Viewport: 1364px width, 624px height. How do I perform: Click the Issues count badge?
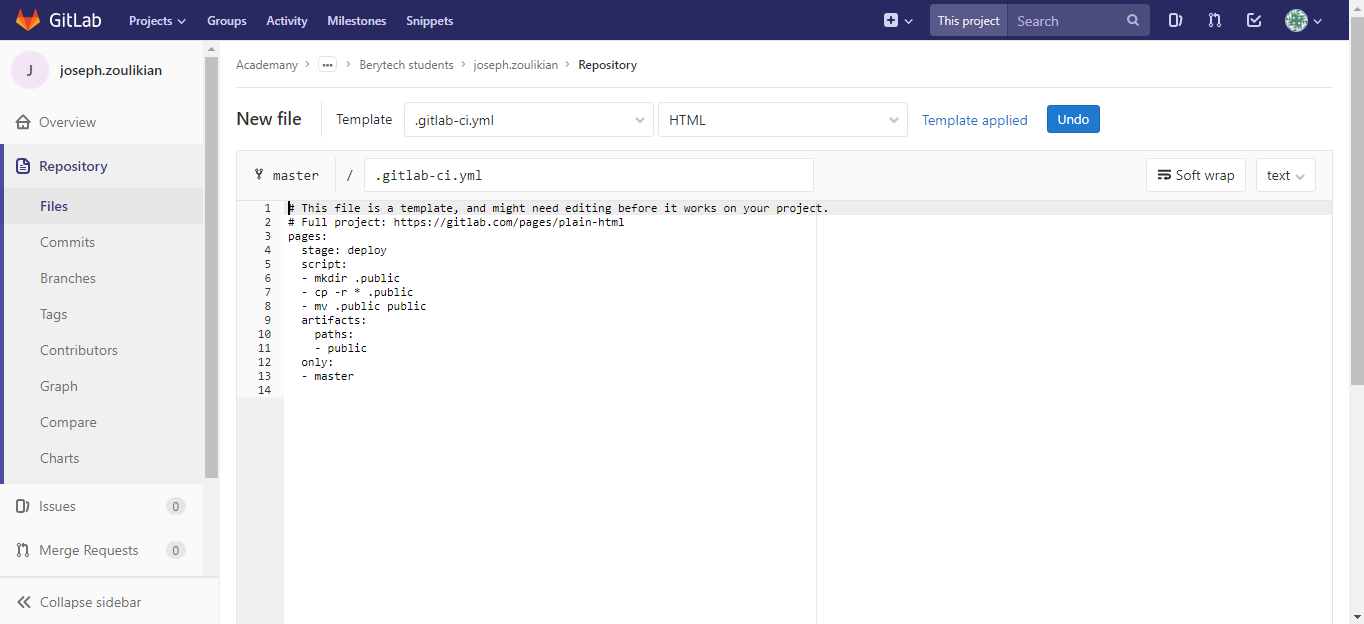coord(176,506)
